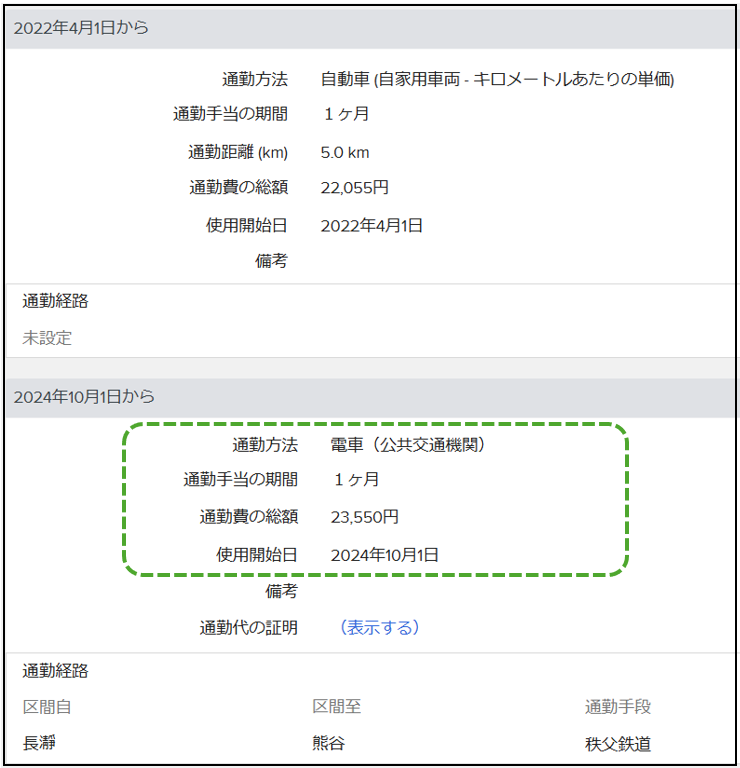Click the 電車（公共交通機関） method value
The width and height of the screenshot is (740, 768).
(x=408, y=445)
